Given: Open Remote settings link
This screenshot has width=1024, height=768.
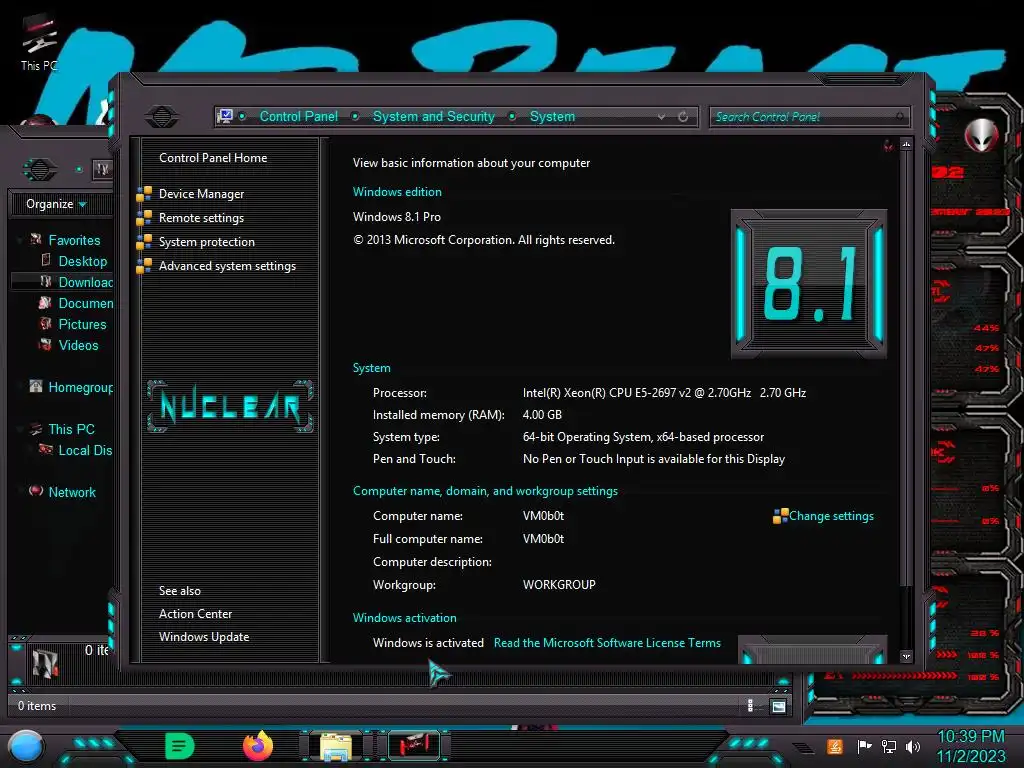Looking at the screenshot, I should point(201,218).
